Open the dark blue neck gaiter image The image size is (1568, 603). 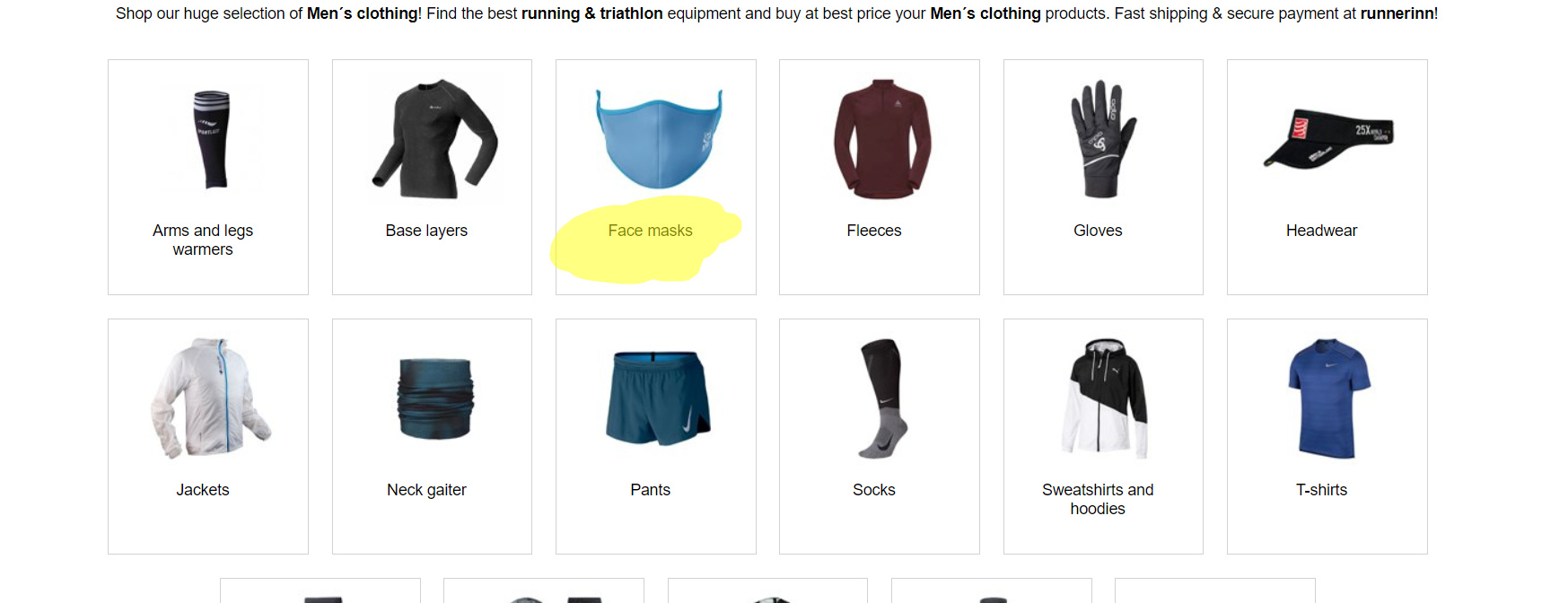coord(435,398)
